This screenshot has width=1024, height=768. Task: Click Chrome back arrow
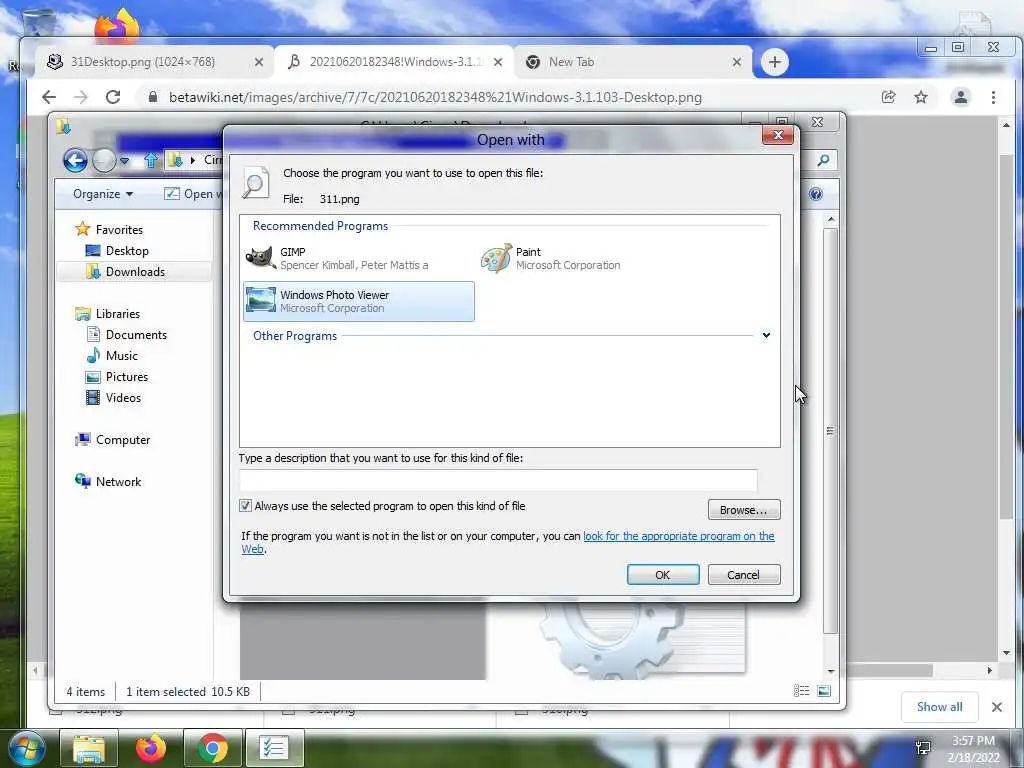[49, 97]
